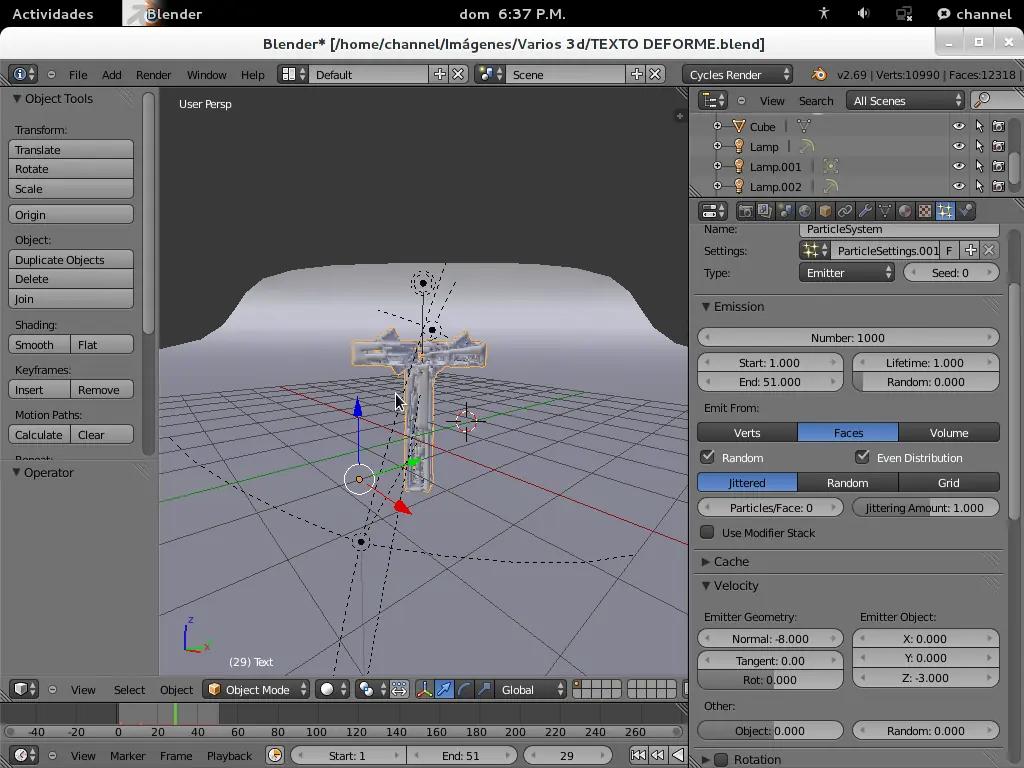Screen dimensions: 1024x768
Task: Open the Modifiers tab (wrench icon)
Action: [865, 211]
